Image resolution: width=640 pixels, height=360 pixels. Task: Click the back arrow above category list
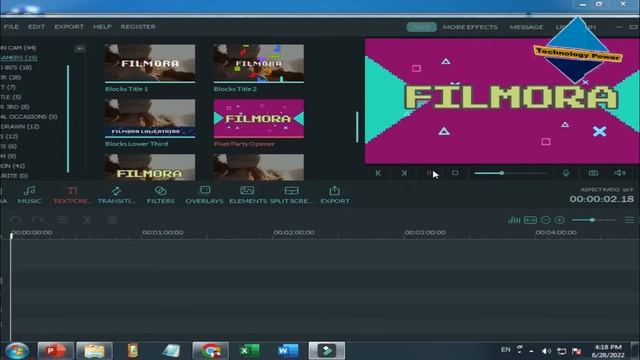(x=80, y=49)
